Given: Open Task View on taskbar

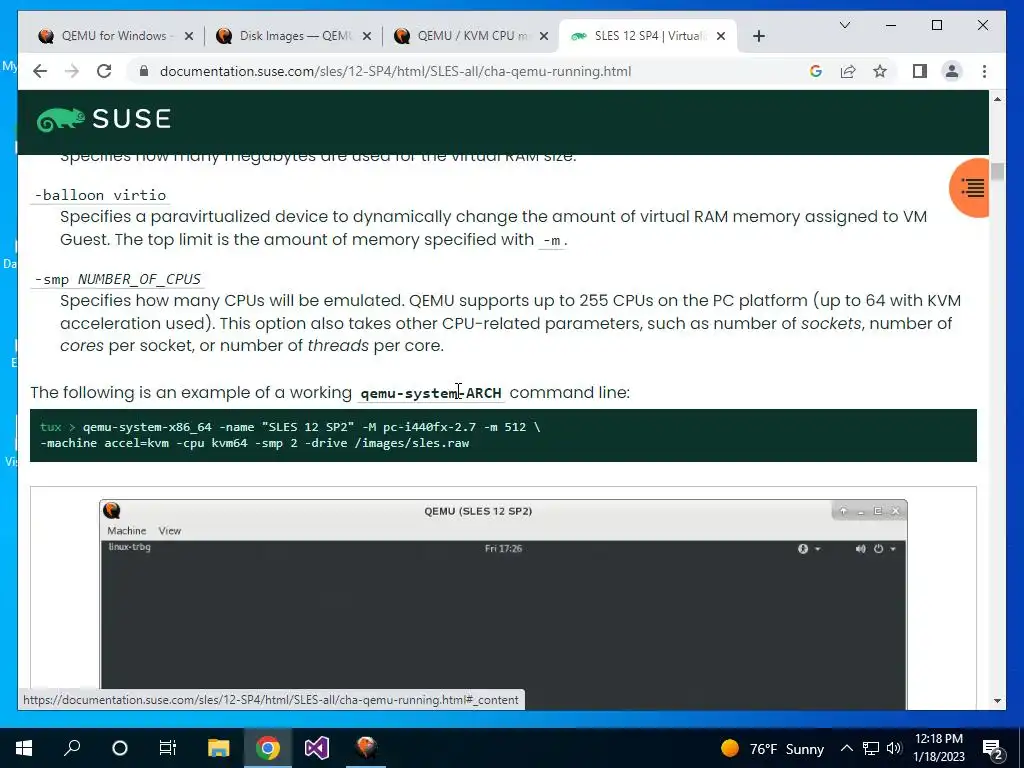Looking at the screenshot, I should (x=168, y=748).
